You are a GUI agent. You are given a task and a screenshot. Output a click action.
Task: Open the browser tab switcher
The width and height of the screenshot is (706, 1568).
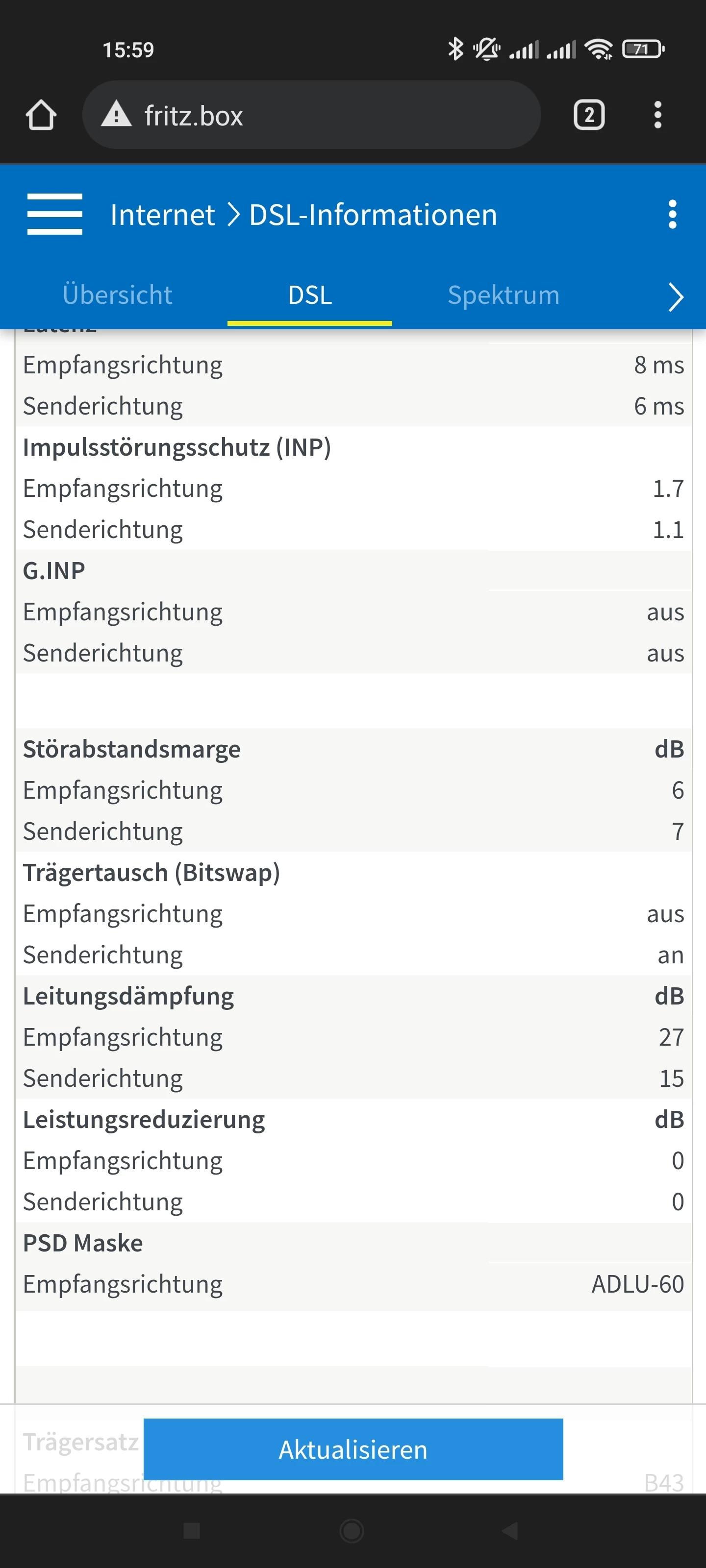[x=588, y=115]
